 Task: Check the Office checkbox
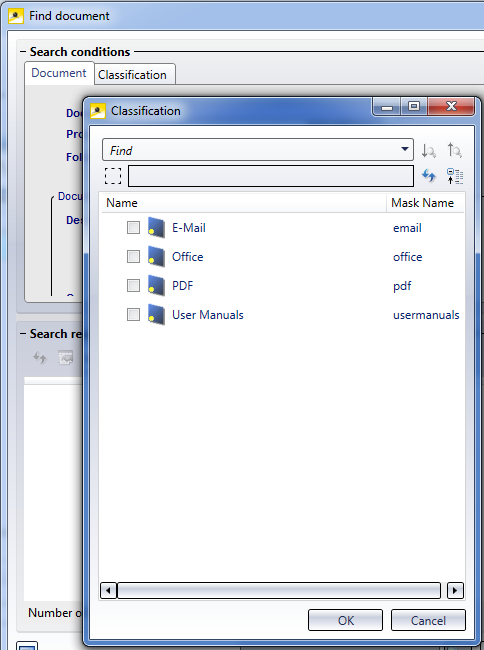coord(133,257)
